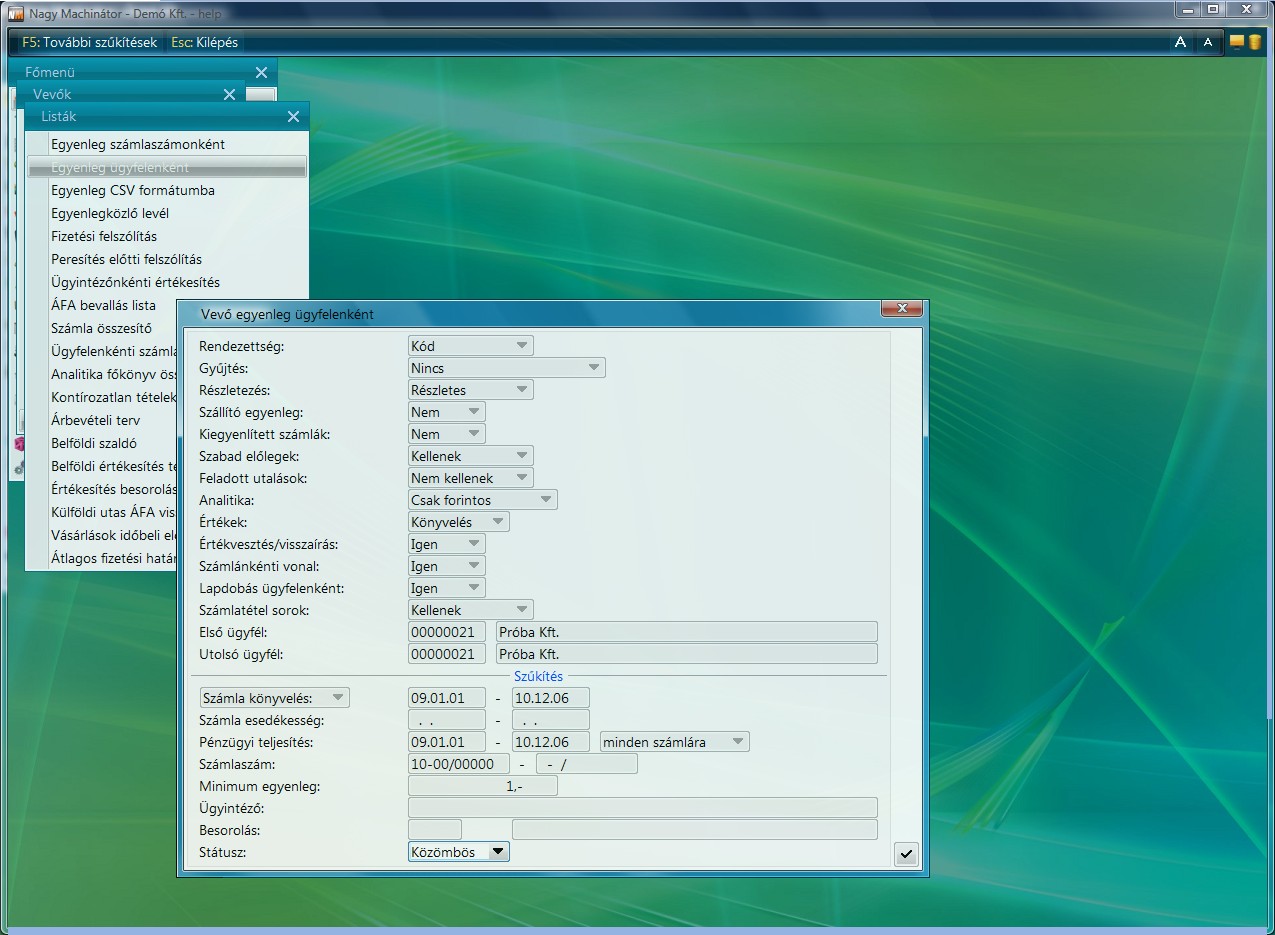Screen dimensions: 1275x935
Task: Click the smaller font size A icon
Action: [x=1208, y=42]
